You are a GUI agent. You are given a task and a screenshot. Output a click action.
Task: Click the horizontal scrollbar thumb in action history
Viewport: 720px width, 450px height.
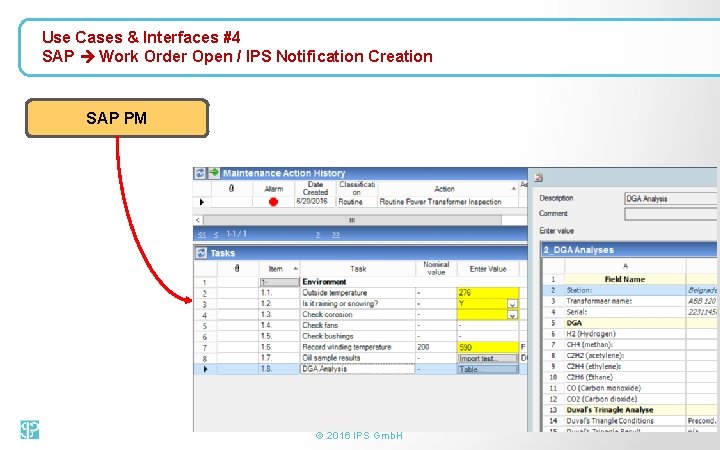point(352,220)
